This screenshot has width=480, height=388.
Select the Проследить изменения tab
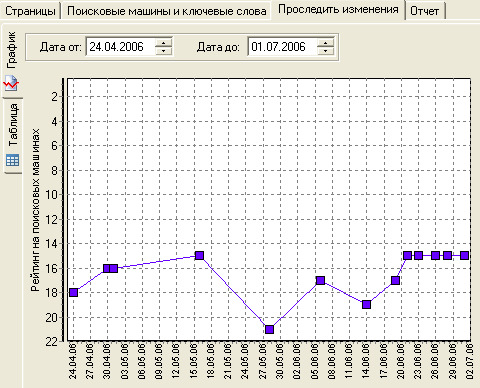click(x=338, y=10)
